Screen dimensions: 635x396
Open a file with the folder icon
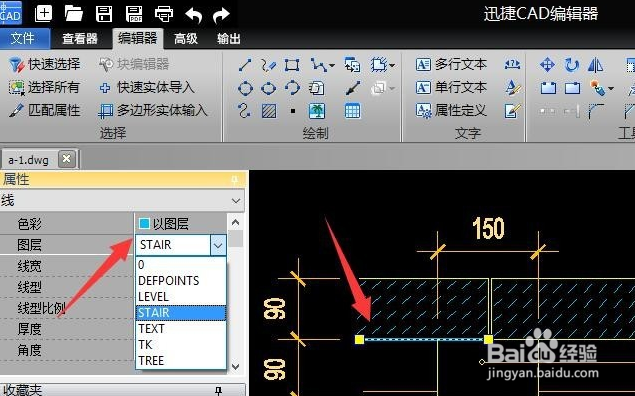(73, 14)
